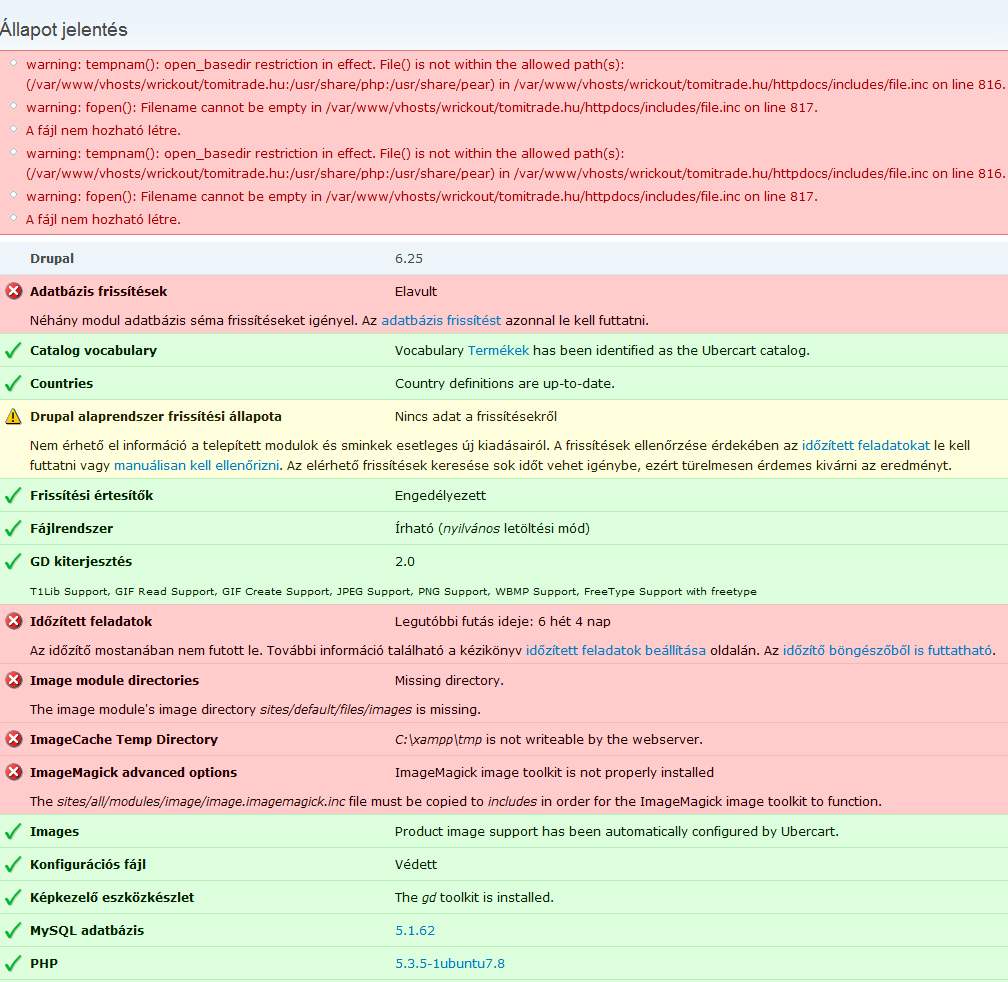Click the Drupal version value 6.25
Viewport: 1008px width, 982px height.
409,258
